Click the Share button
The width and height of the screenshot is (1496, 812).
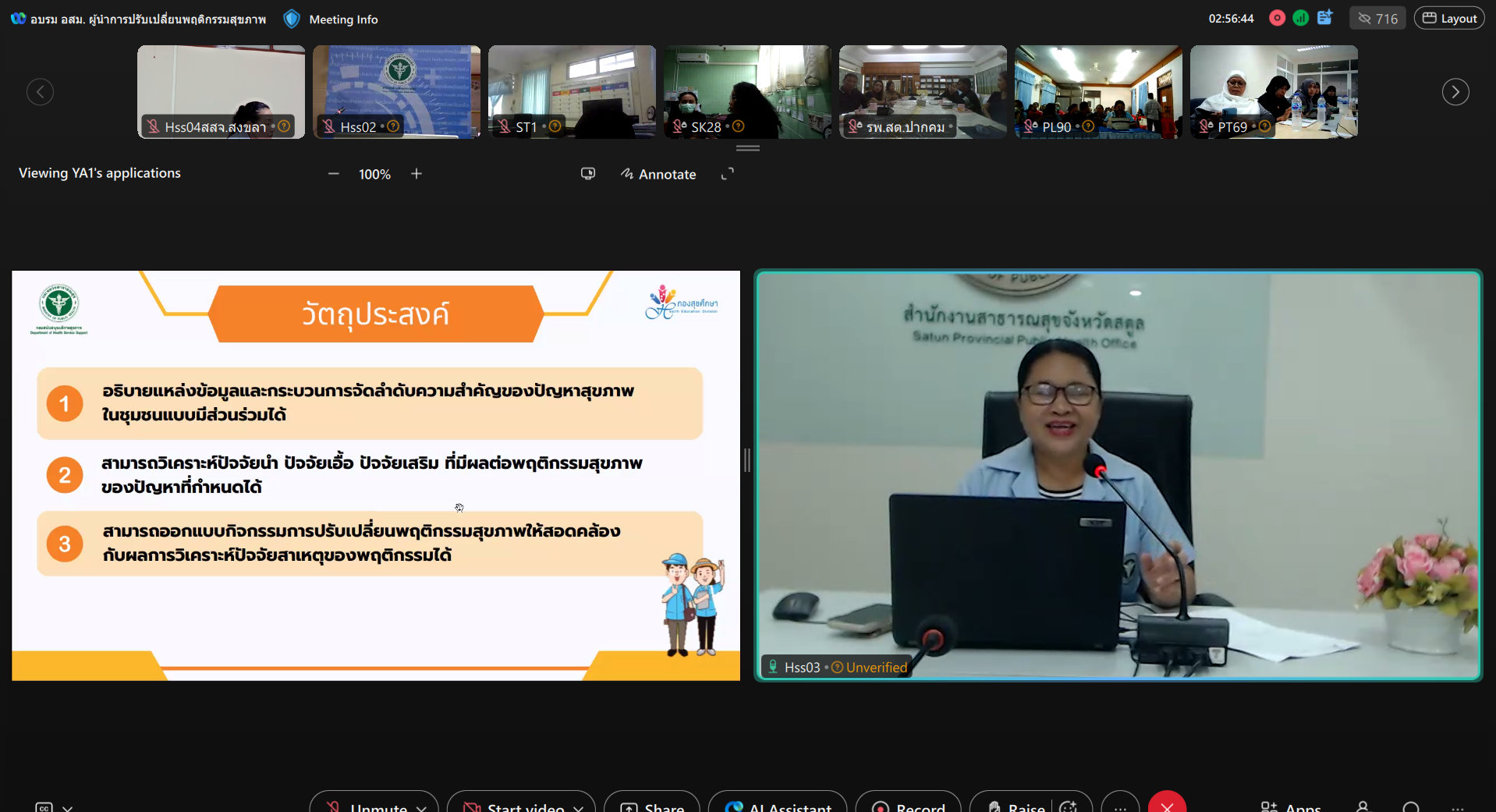point(652,807)
